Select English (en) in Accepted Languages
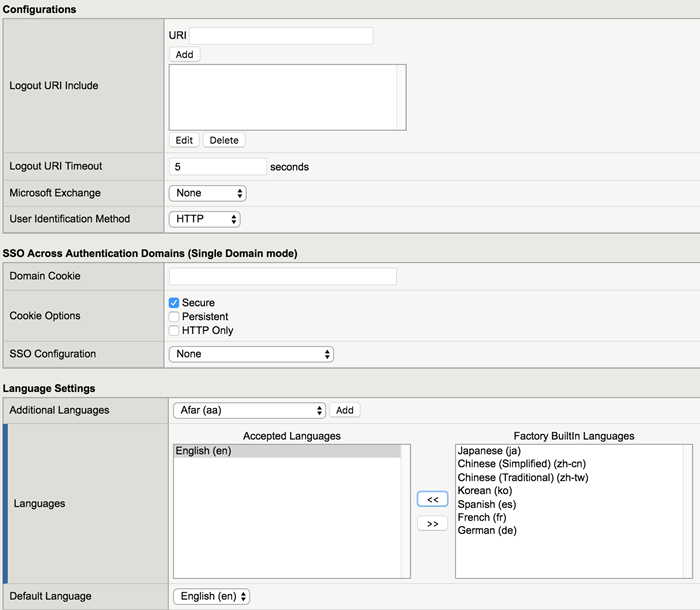 (x=205, y=451)
